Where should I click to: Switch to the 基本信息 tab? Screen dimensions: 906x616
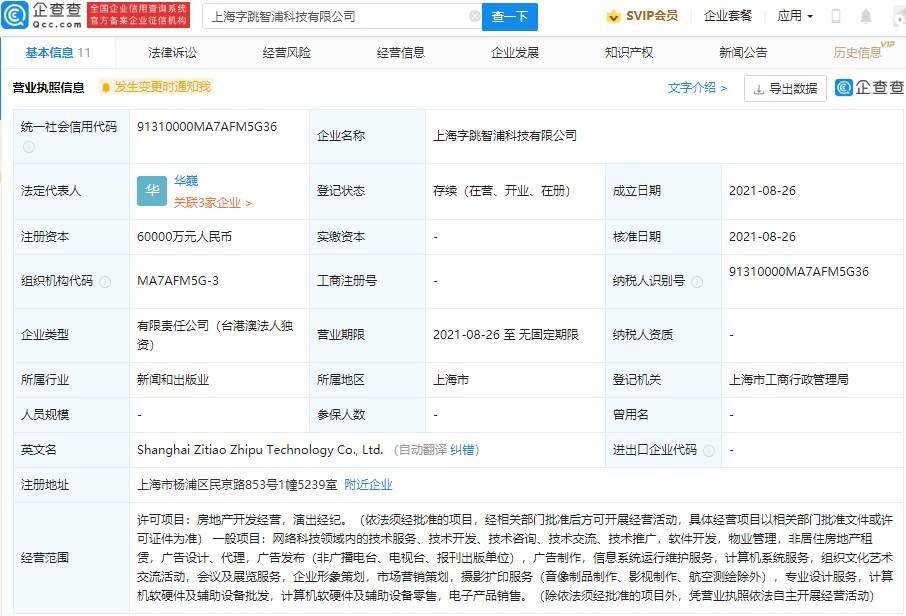pyautogui.click(x=58, y=53)
